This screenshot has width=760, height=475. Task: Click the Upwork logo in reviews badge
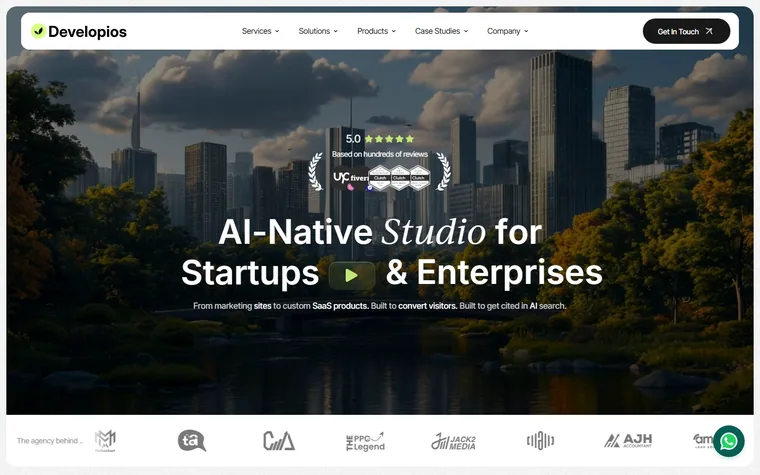tap(341, 177)
